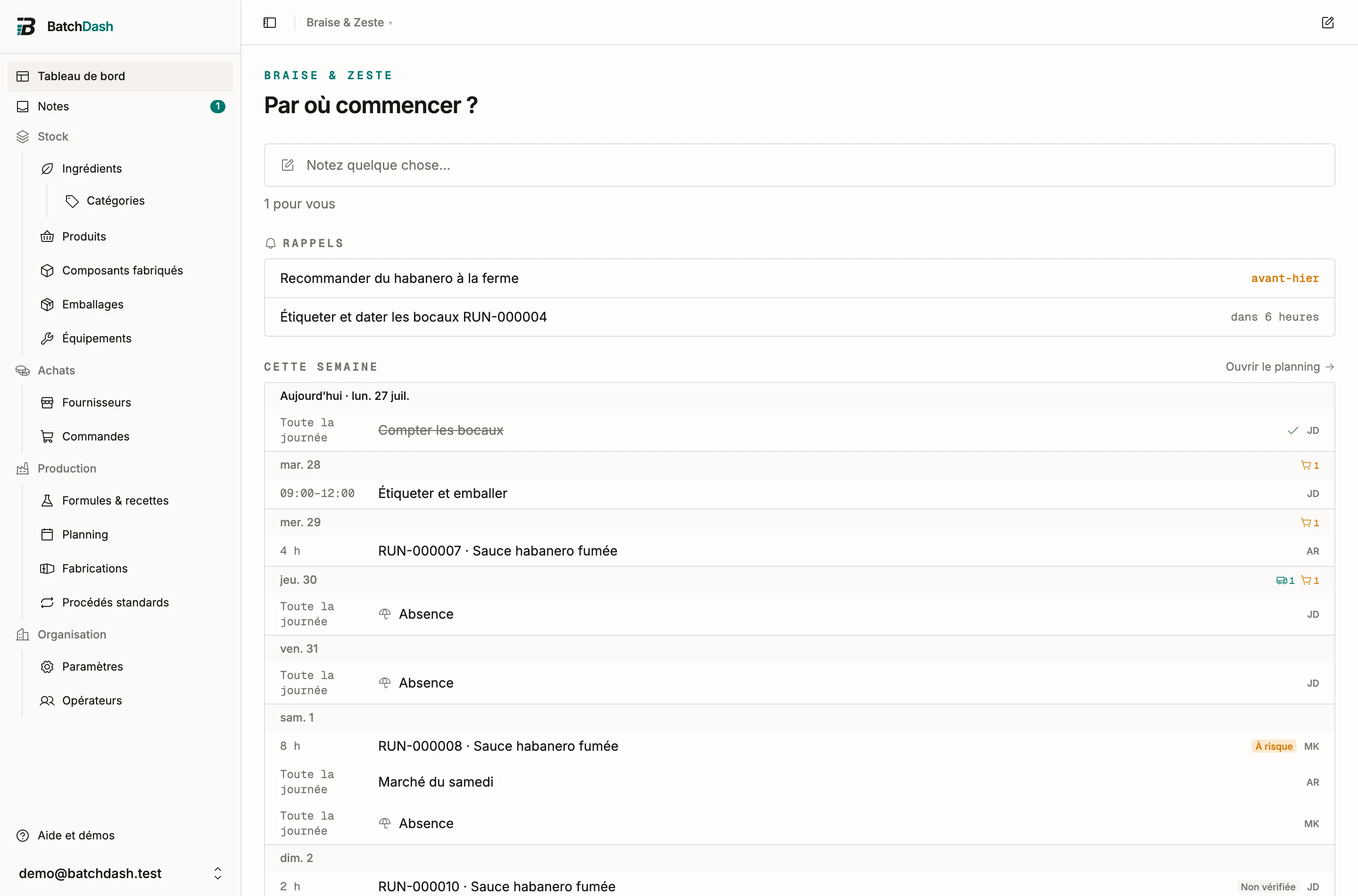Click the reminders bell icon beside RAPPELS

271,243
